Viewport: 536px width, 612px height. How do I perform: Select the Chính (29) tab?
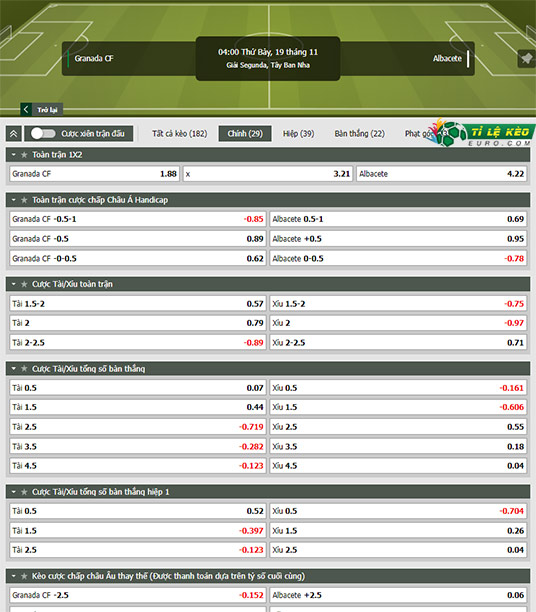[x=245, y=133]
